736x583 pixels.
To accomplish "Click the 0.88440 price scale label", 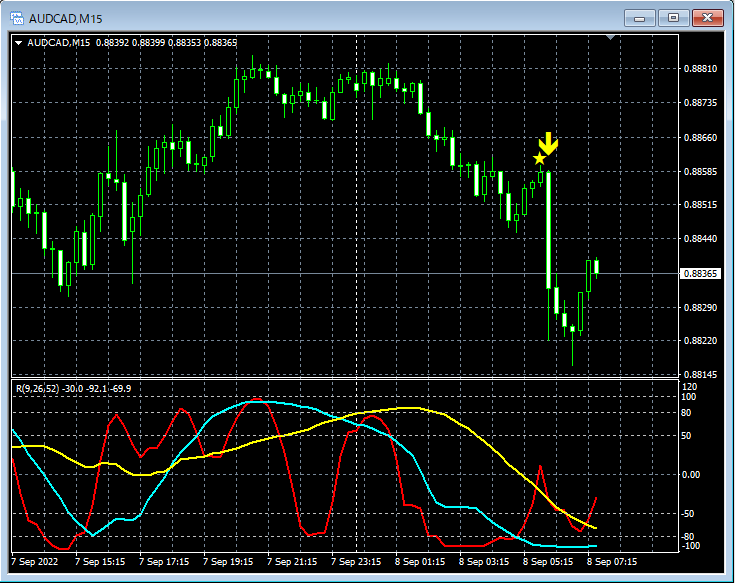I will tap(700, 238).
